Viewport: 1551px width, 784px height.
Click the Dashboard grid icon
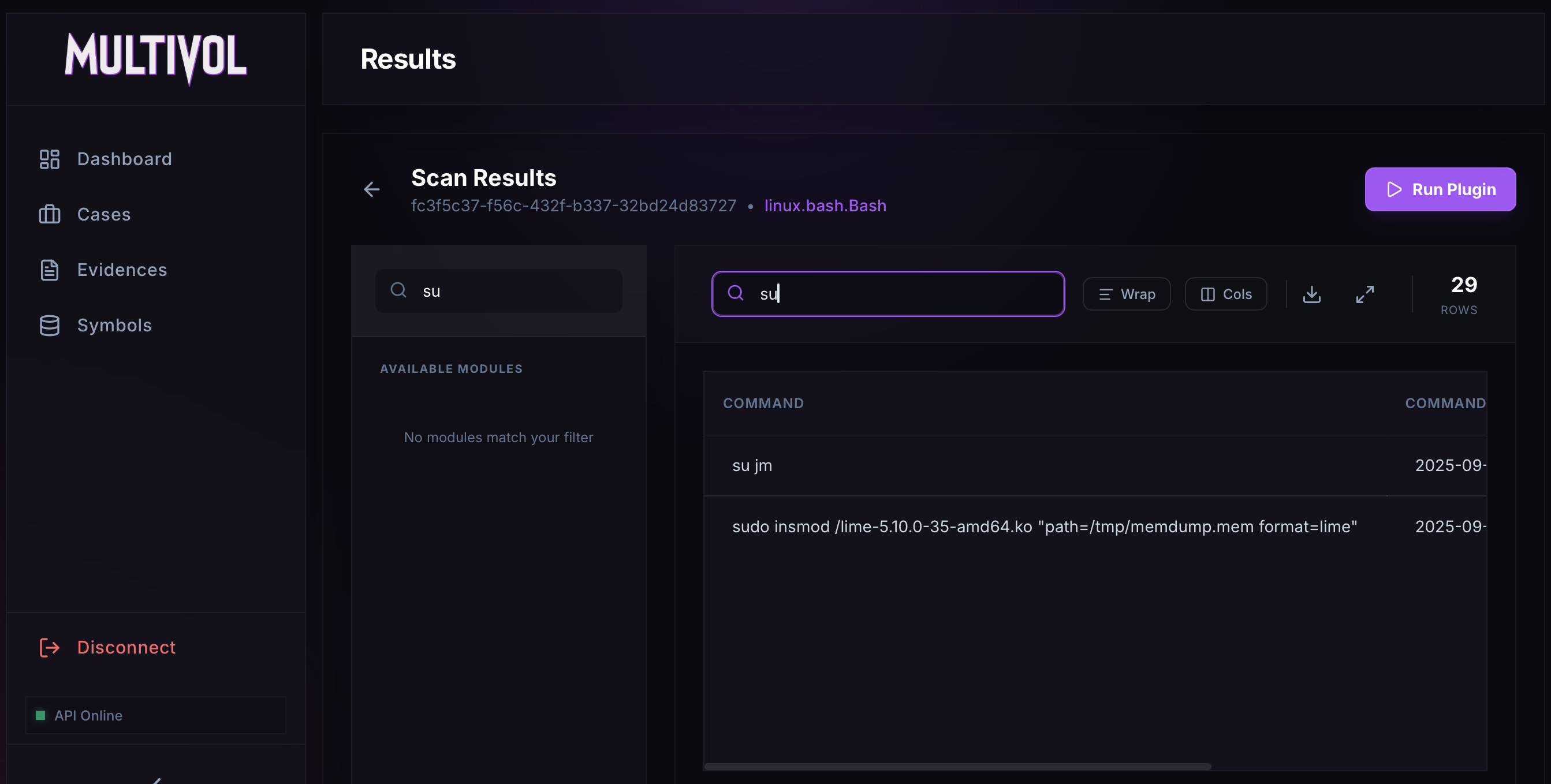click(50, 159)
